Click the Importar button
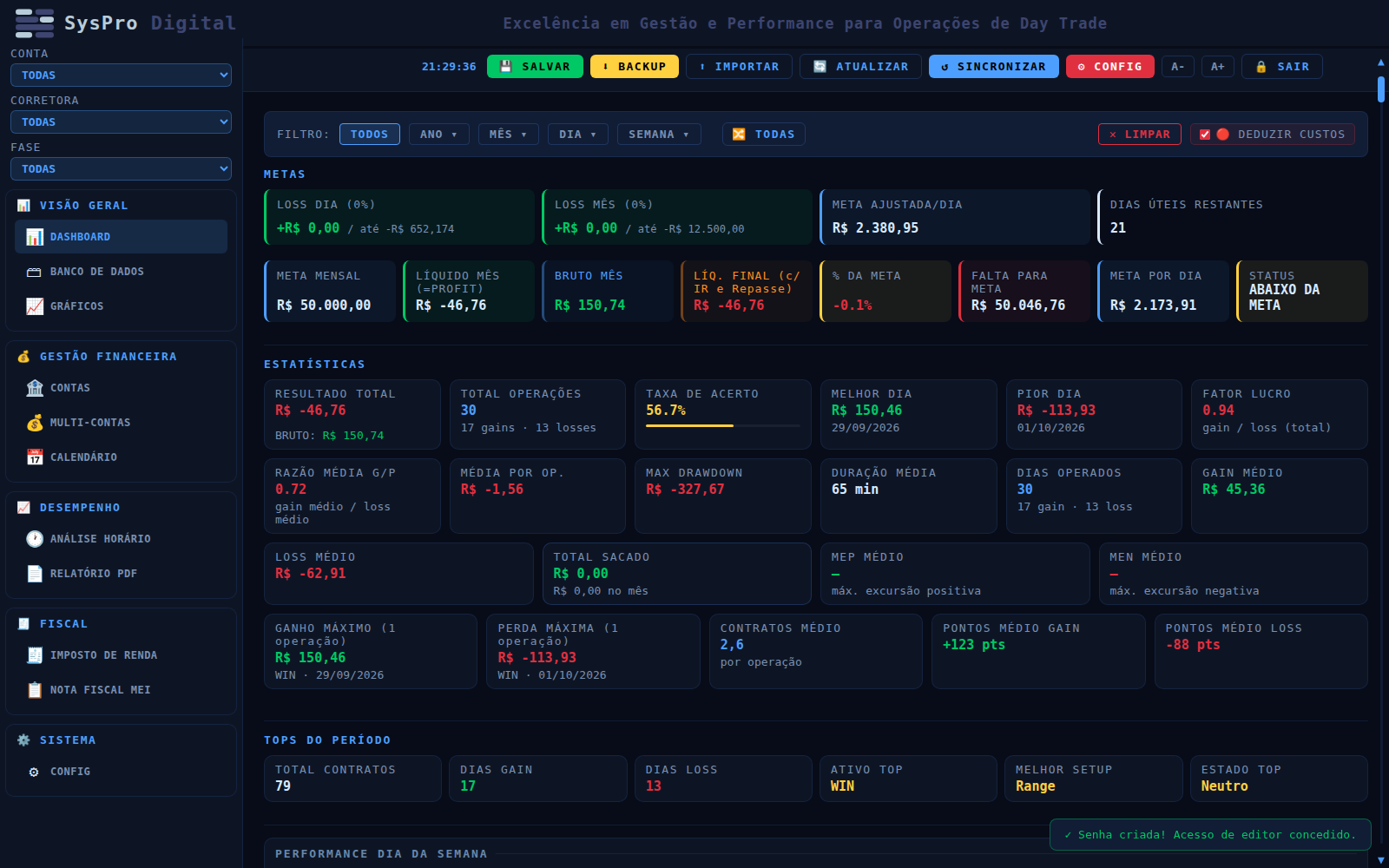 click(x=739, y=67)
